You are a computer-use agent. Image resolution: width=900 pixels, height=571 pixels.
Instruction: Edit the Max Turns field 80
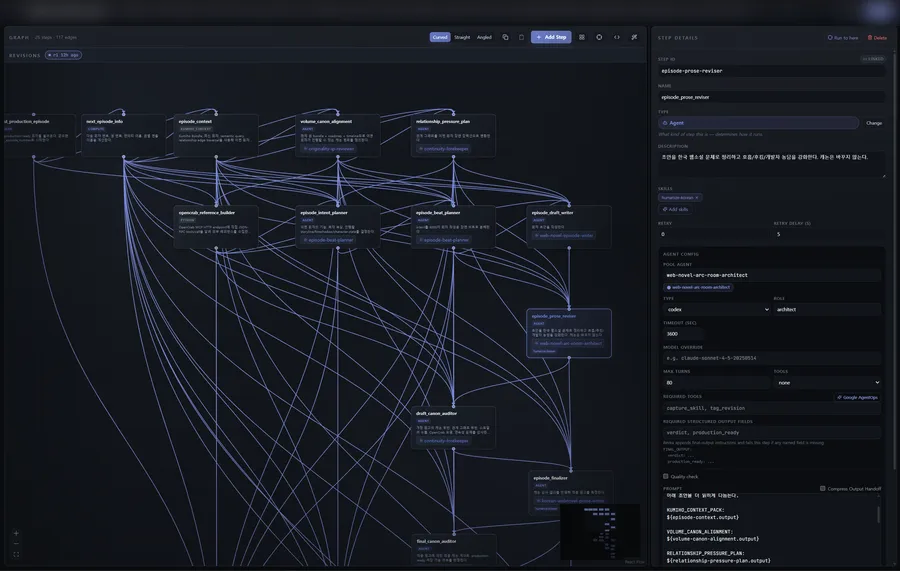click(716, 382)
